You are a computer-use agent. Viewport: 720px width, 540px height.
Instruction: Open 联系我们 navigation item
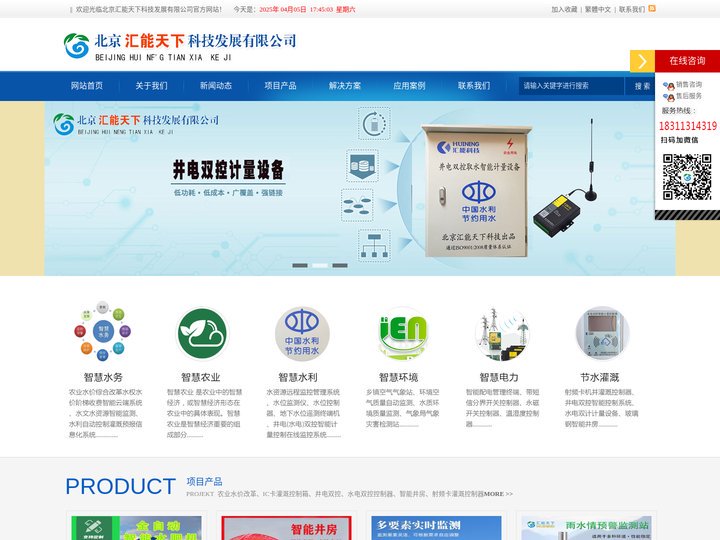click(x=474, y=86)
